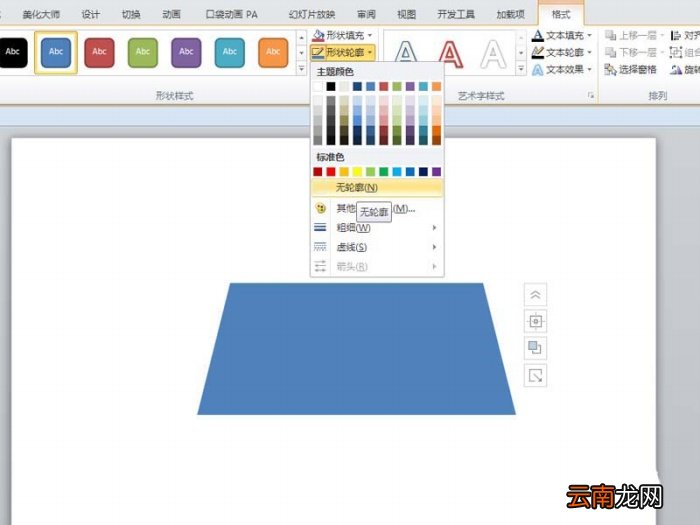Expand the 虚线(S) dashes submenu
Image resolution: width=700 pixels, height=525 pixels.
tap(377, 247)
